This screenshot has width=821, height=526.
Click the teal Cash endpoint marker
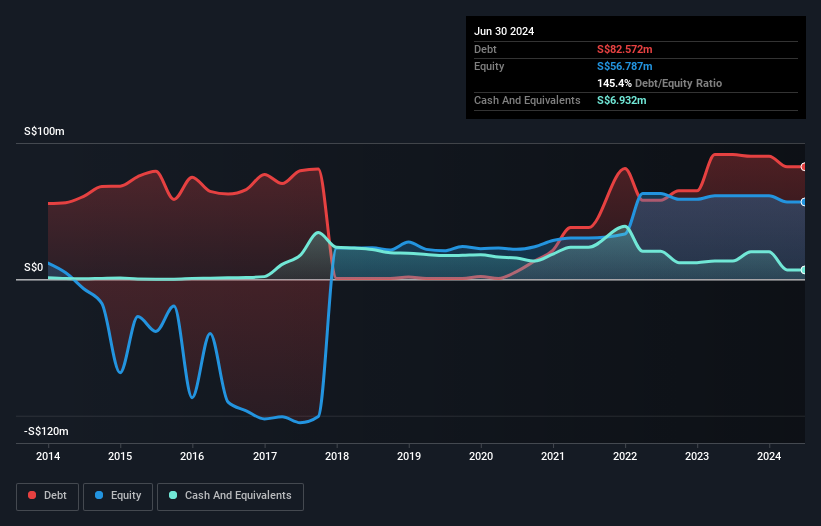[x=804, y=270]
